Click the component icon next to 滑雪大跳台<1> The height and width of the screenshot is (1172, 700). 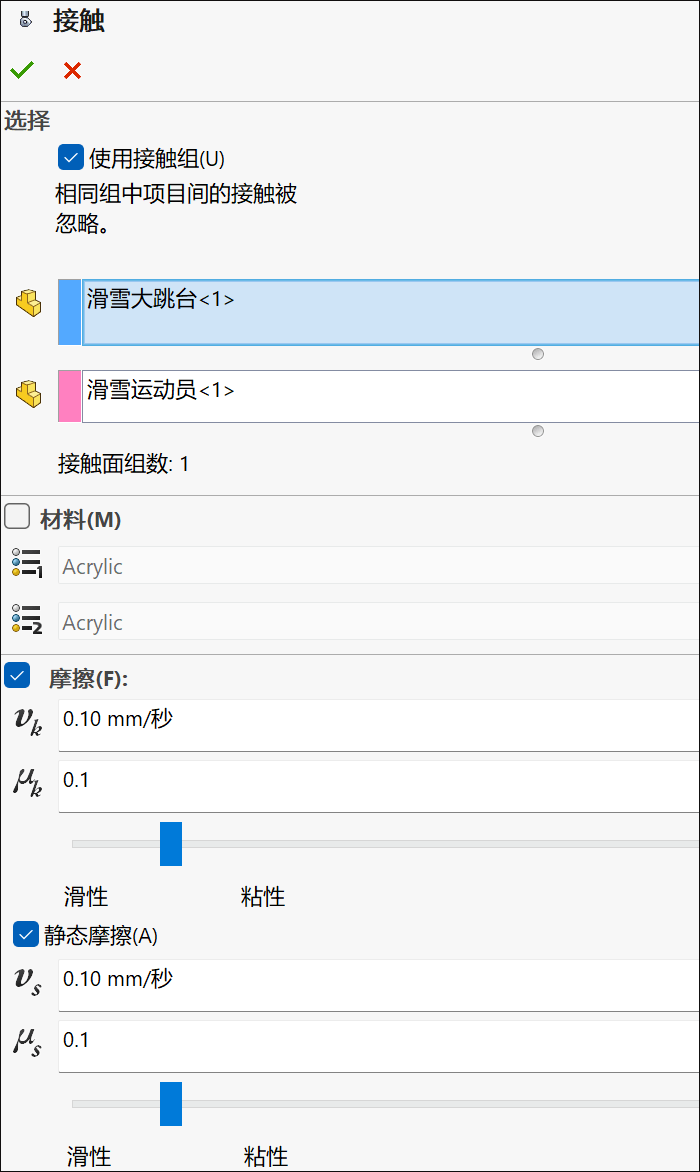point(28,303)
